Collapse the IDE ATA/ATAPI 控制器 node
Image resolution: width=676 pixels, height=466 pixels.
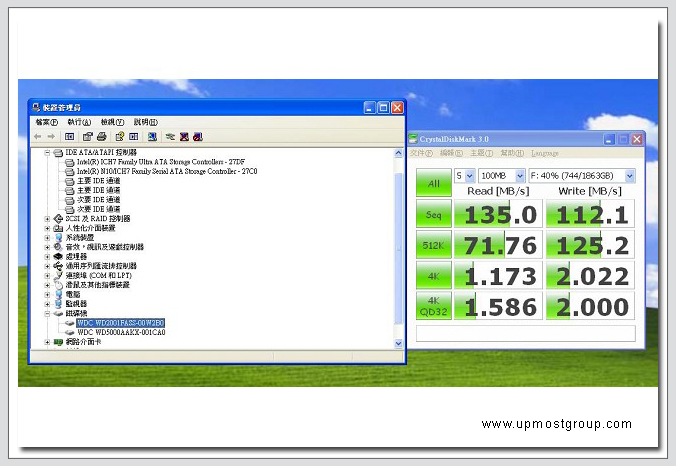[47, 153]
